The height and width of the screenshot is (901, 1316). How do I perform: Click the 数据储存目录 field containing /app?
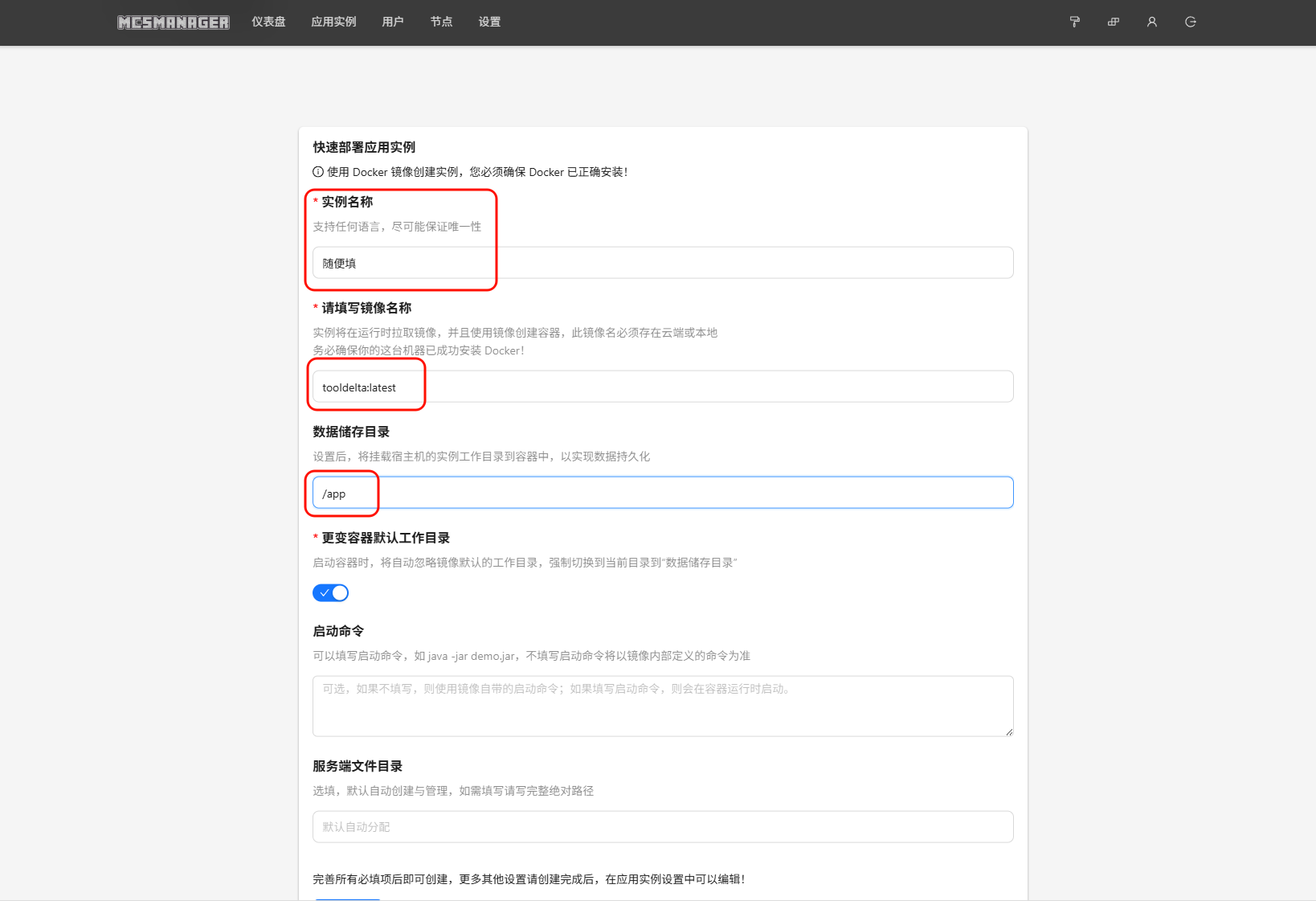click(662, 494)
